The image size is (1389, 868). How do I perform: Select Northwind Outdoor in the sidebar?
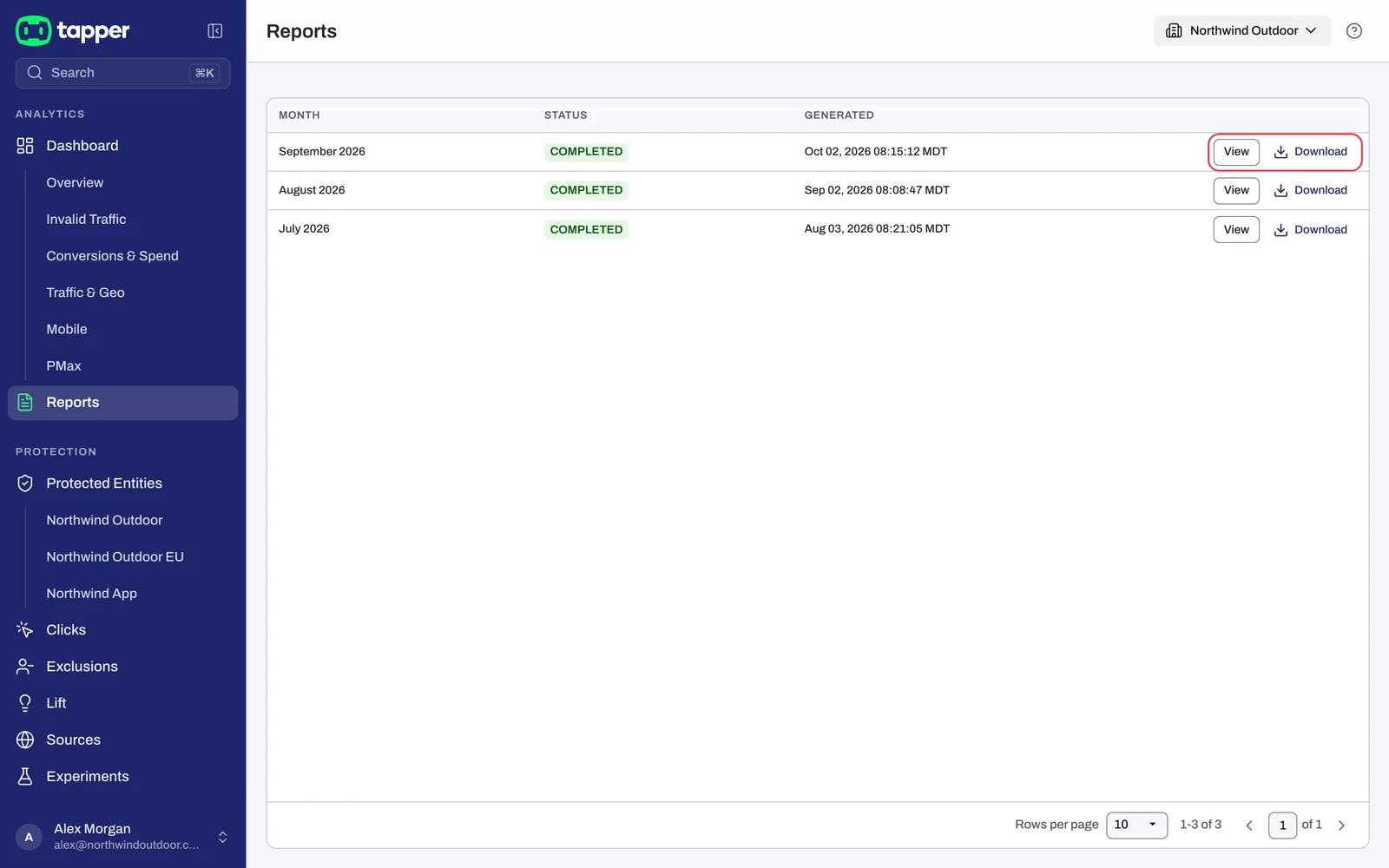pos(104,521)
